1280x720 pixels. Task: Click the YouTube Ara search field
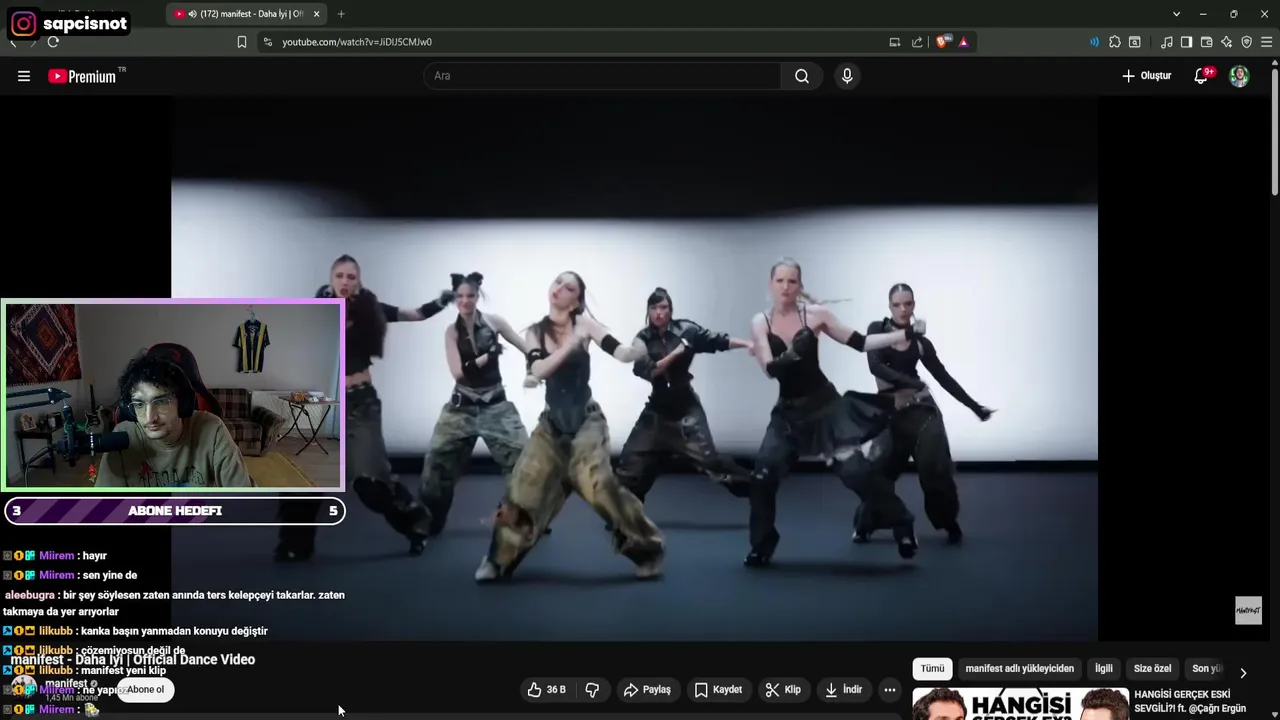coord(603,76)
